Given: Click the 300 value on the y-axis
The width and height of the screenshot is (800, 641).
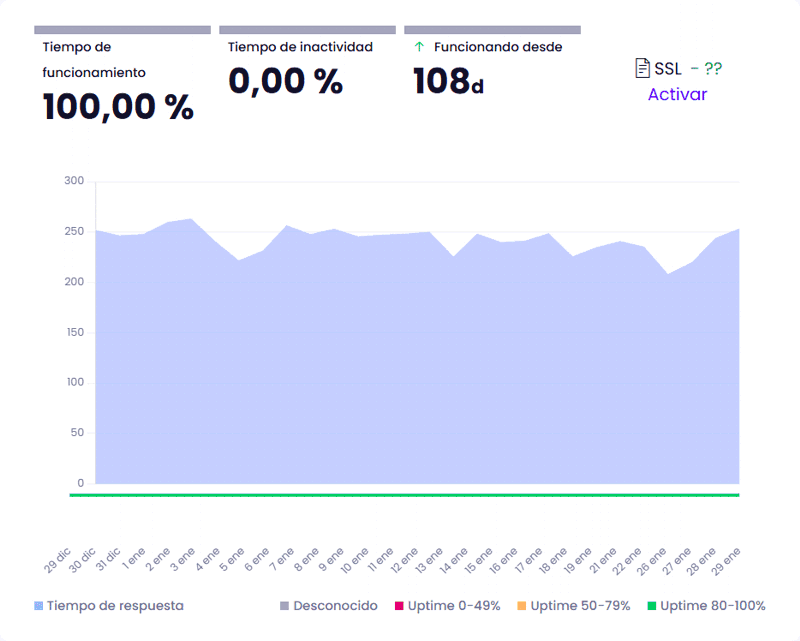Looking at the screenshot, I should point(74,181).
